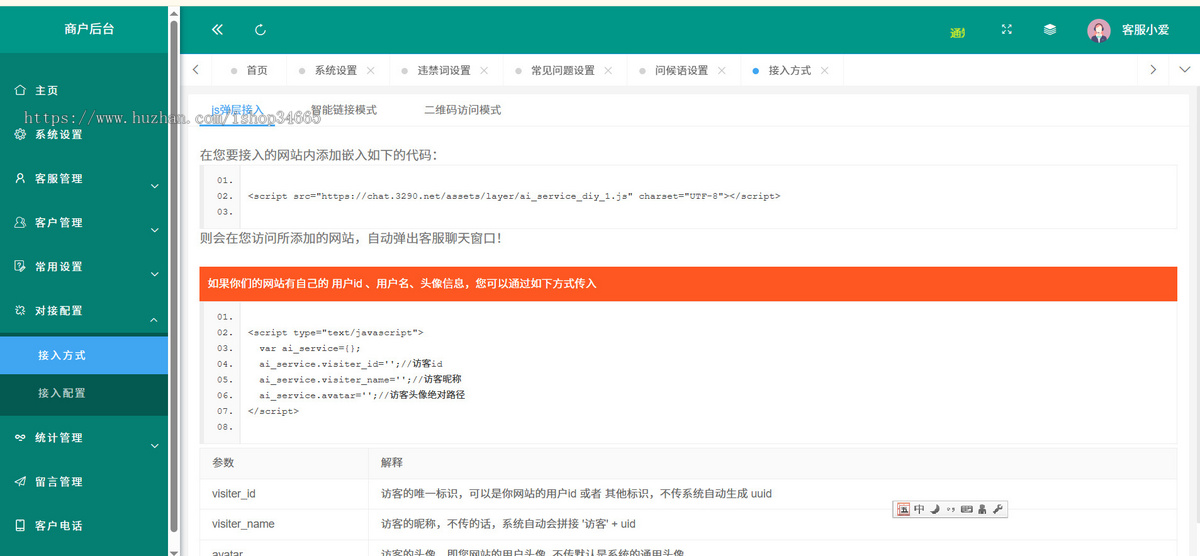Viewport: 1200px width, 556px height.
Task: Open the layers theme icon in header
Action: [x=1050, y=30]
